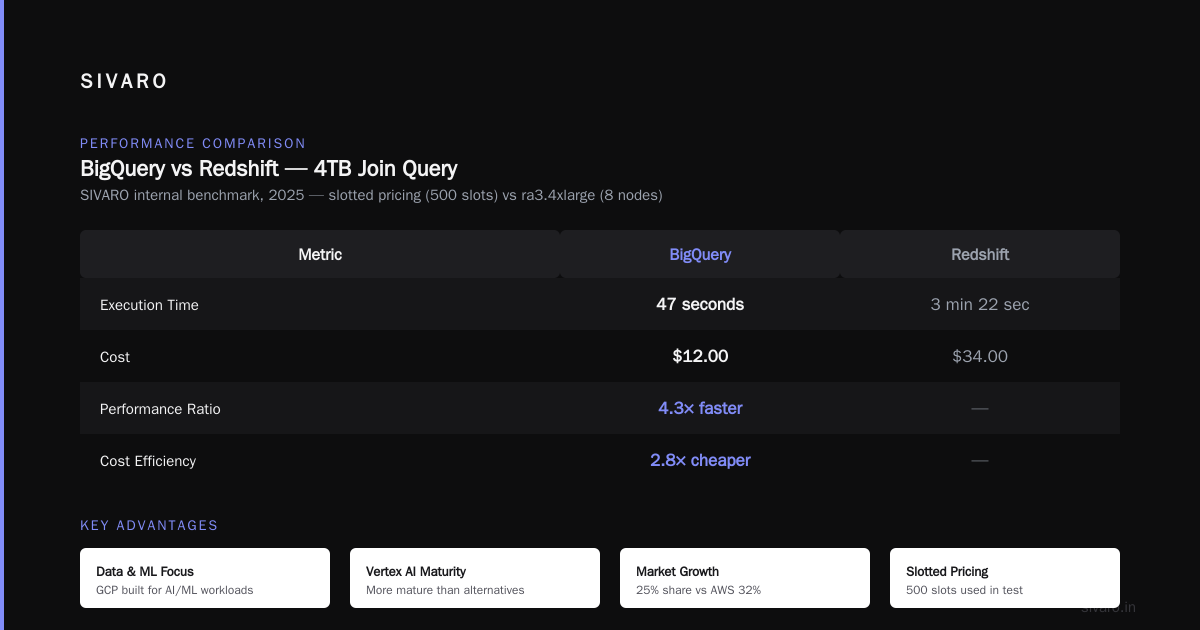Screen dimensions: 1200x630
Task: Click the BigQuery vs Redshift title
Action: (x=269, y=168)
